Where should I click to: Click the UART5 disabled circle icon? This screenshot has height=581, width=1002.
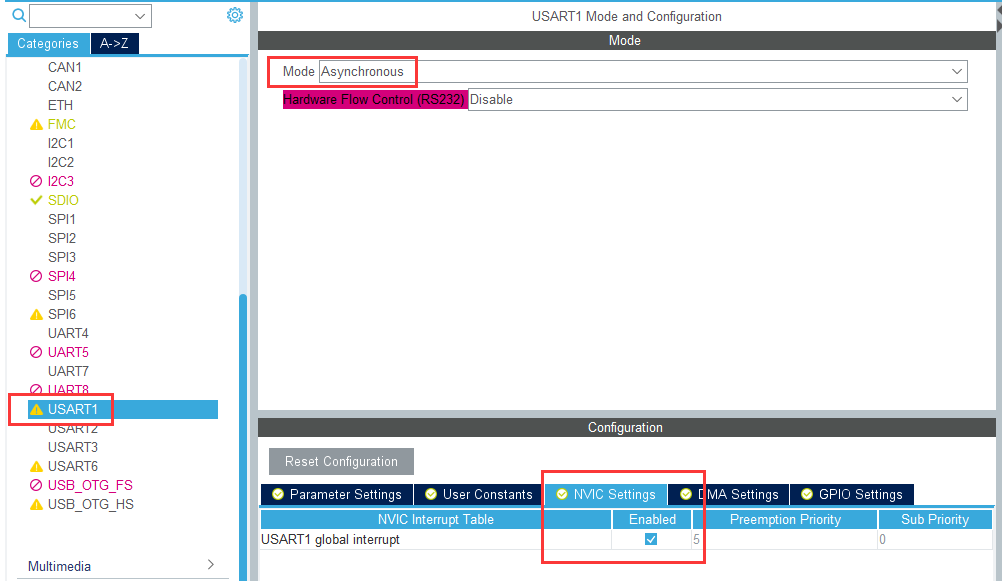36,352
